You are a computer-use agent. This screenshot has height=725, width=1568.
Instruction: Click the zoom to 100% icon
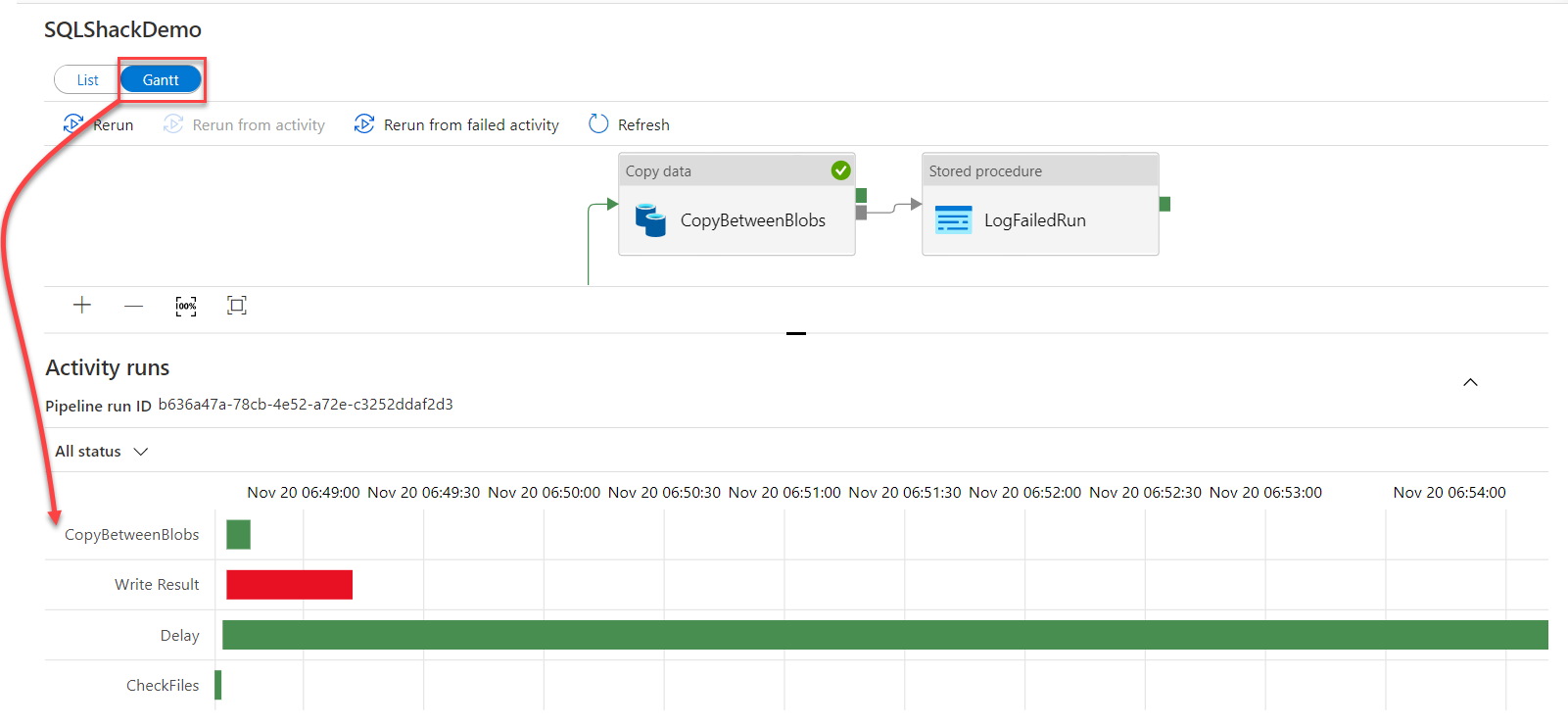(x=186, y=306)
